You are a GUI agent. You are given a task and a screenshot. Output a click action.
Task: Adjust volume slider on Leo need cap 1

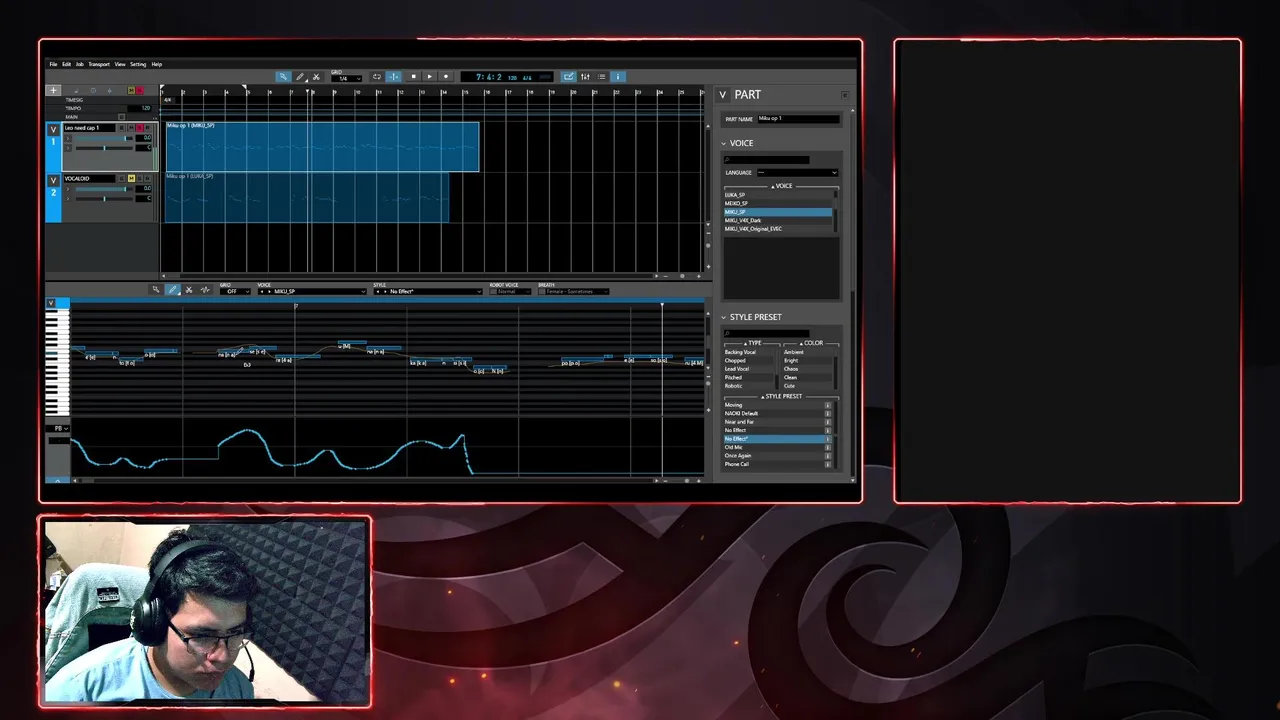tap(104, 138)
